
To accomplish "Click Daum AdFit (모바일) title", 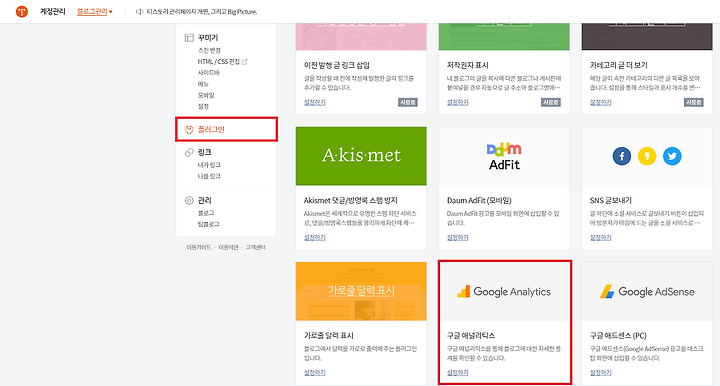I will coord(479,201).
